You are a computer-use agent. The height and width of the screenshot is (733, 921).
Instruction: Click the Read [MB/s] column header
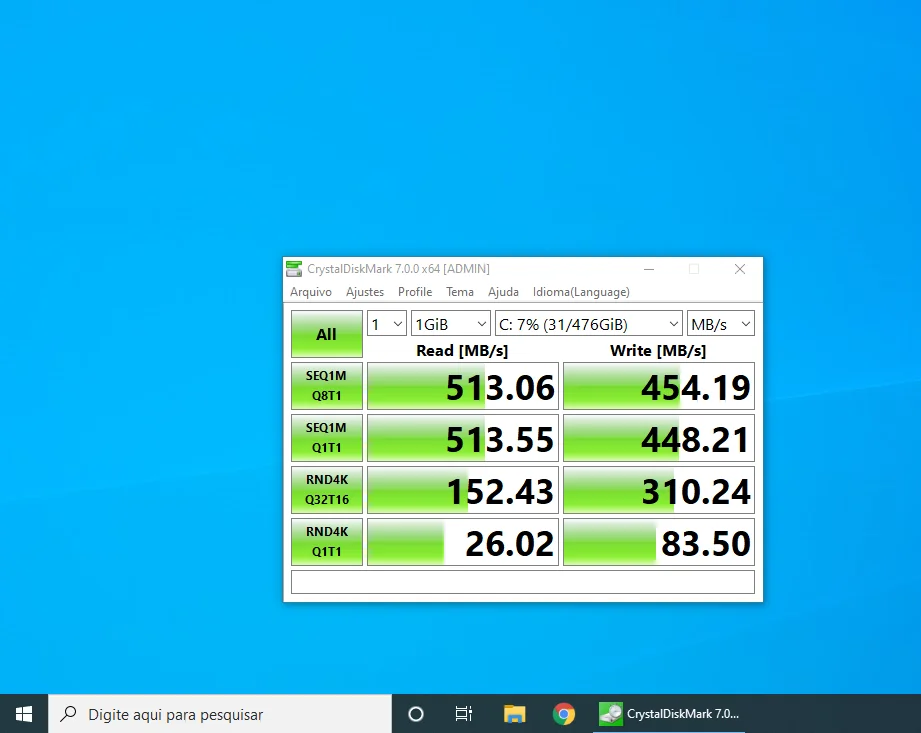pyautogui.click(x=462, y=351)
